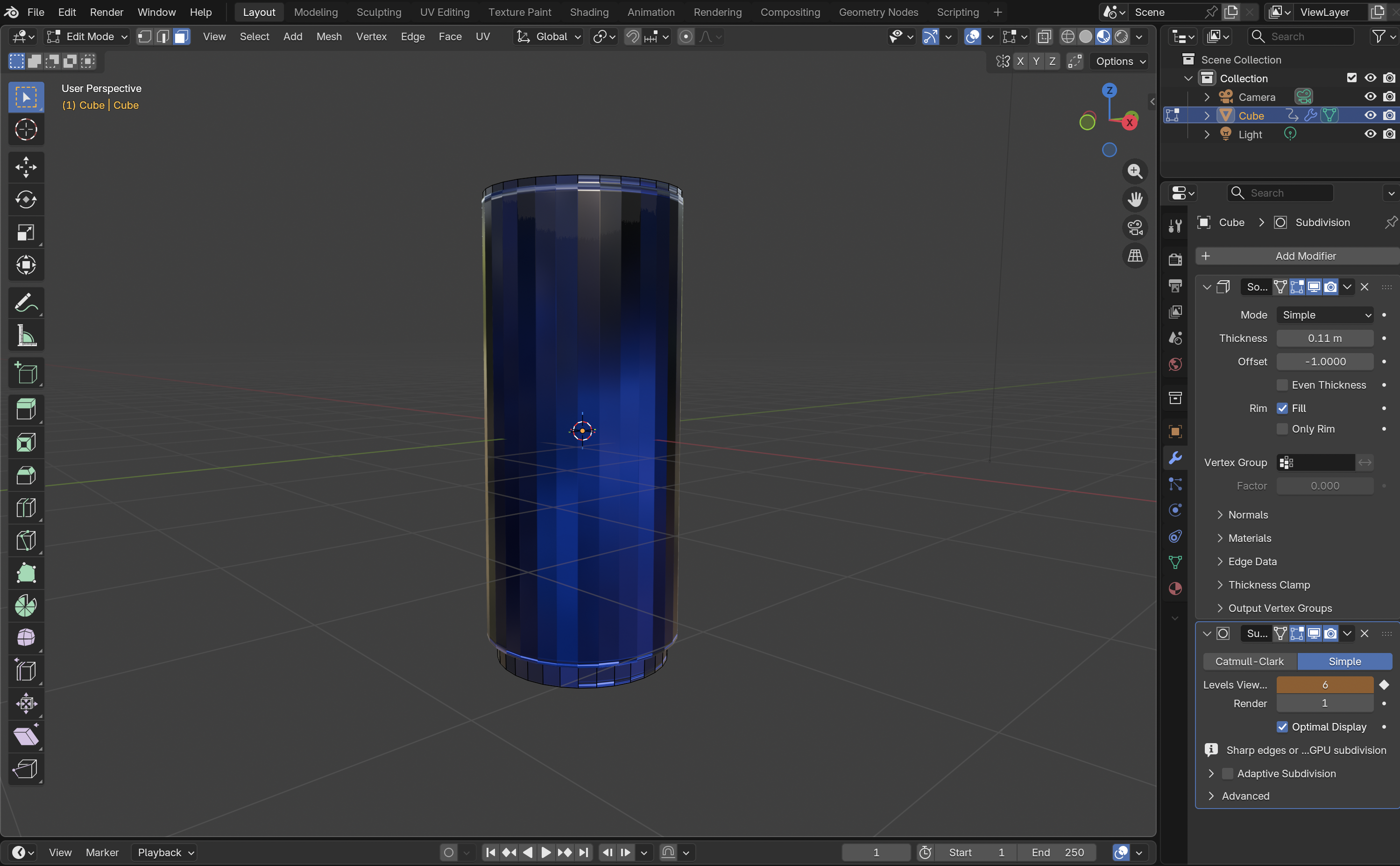Click the Levels Viewport value field
1400x866 pixels.
coord(1324,685)
